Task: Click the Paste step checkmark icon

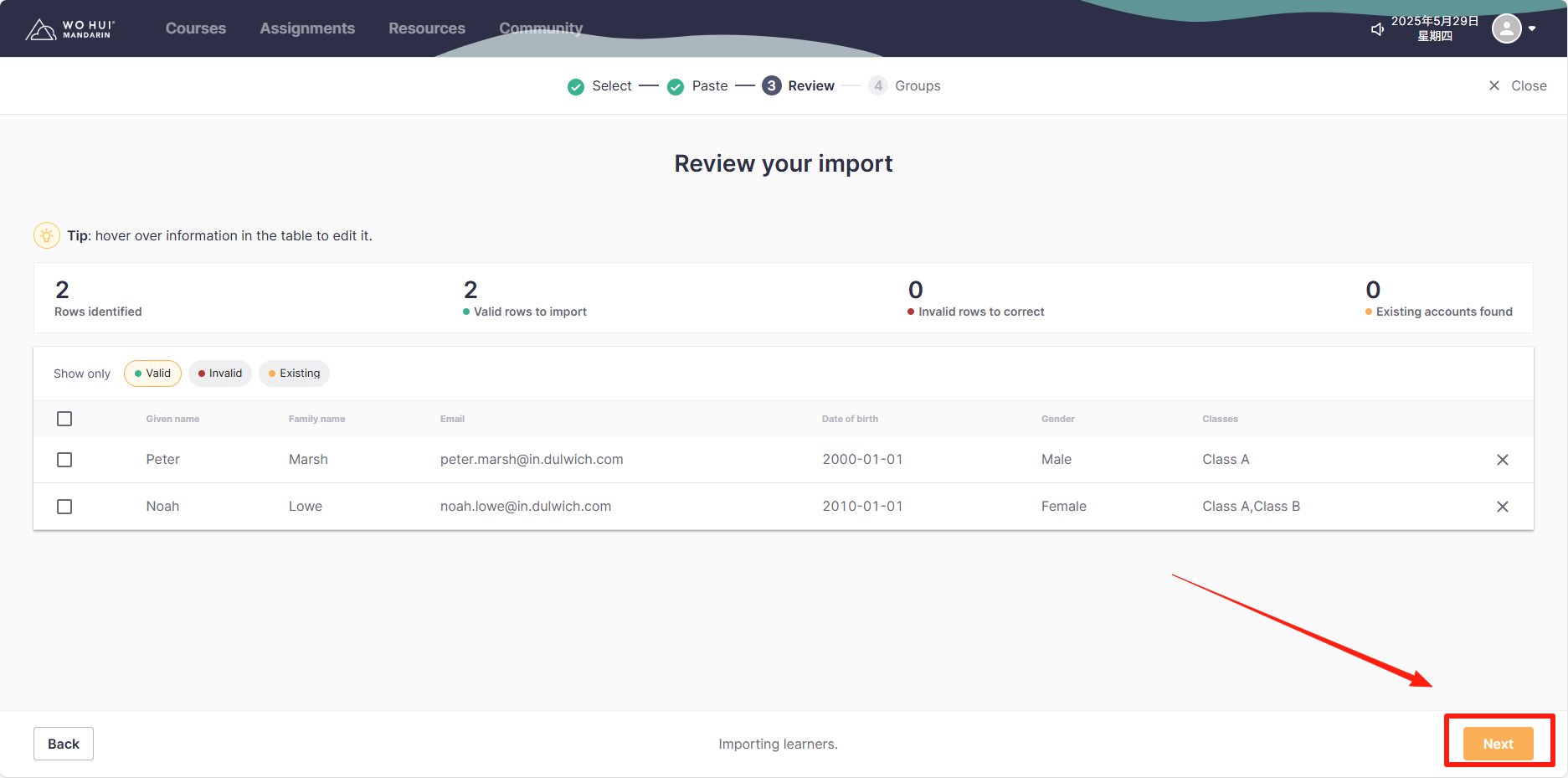Action: click(676, 86)
